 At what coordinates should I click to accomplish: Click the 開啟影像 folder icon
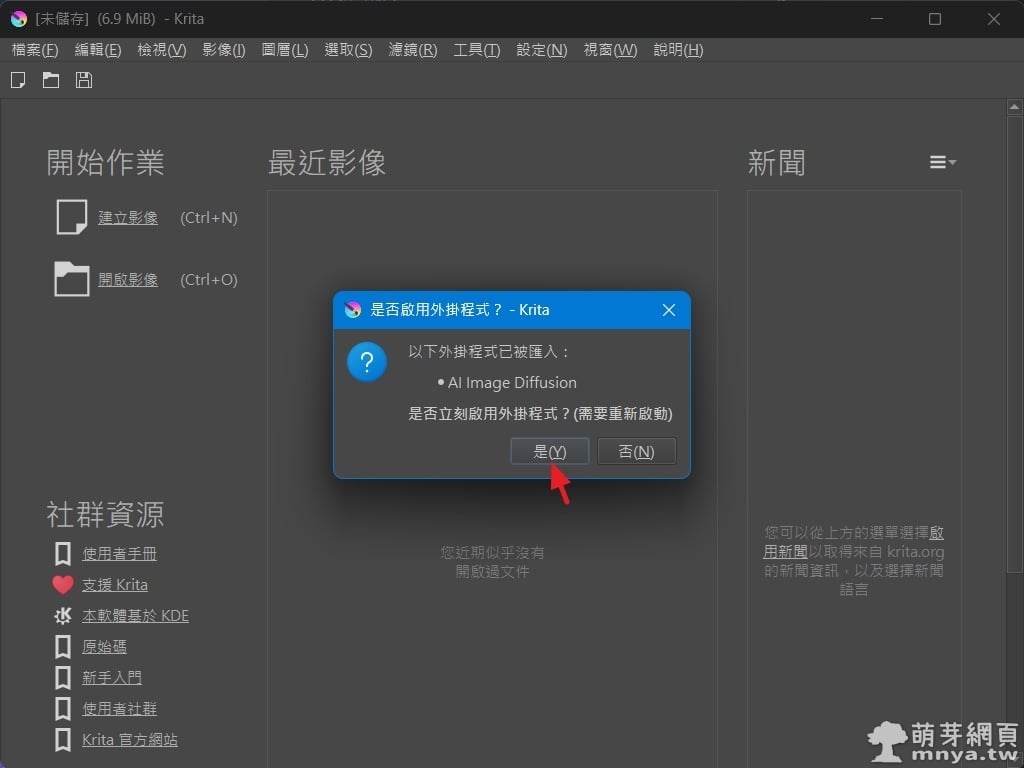coord(71,279)
